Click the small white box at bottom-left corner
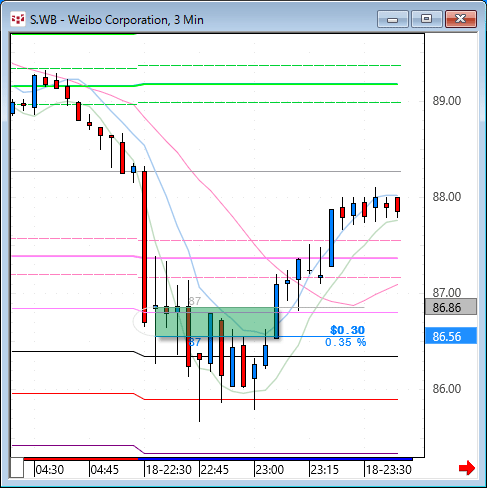This screenshot has width=487, height=488. 17,468
